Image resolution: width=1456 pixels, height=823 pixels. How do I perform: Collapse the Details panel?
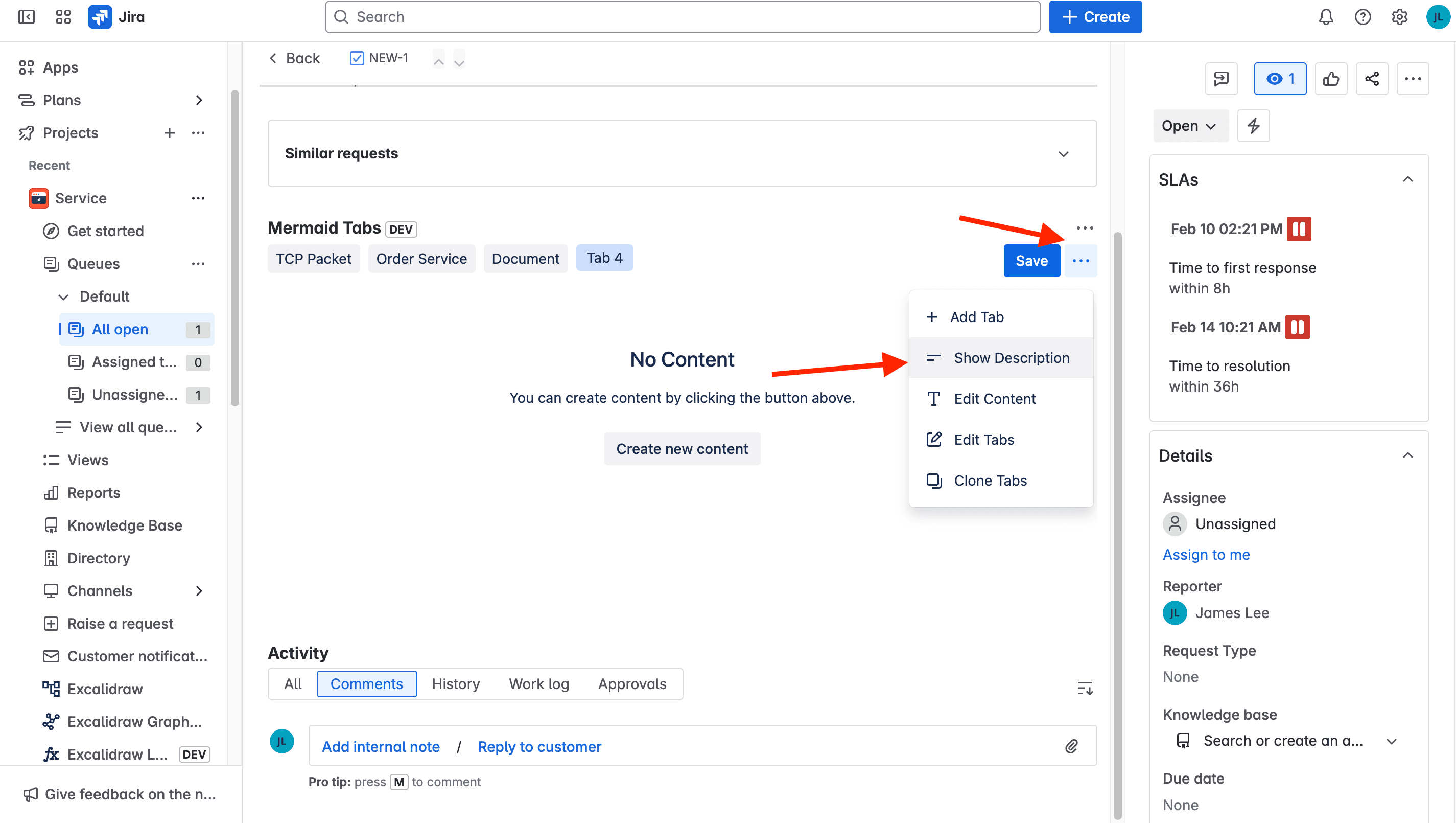1407,456
